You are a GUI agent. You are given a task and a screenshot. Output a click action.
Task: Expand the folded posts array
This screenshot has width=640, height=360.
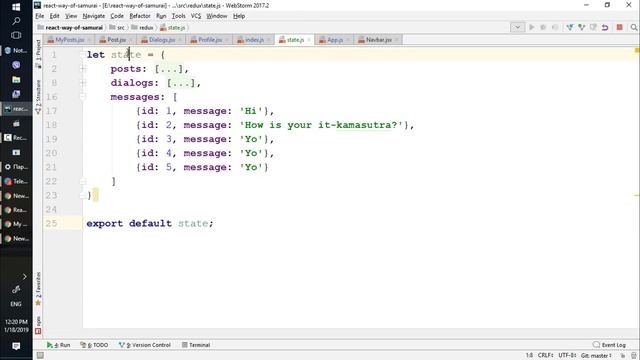click(x=83, y=69)
